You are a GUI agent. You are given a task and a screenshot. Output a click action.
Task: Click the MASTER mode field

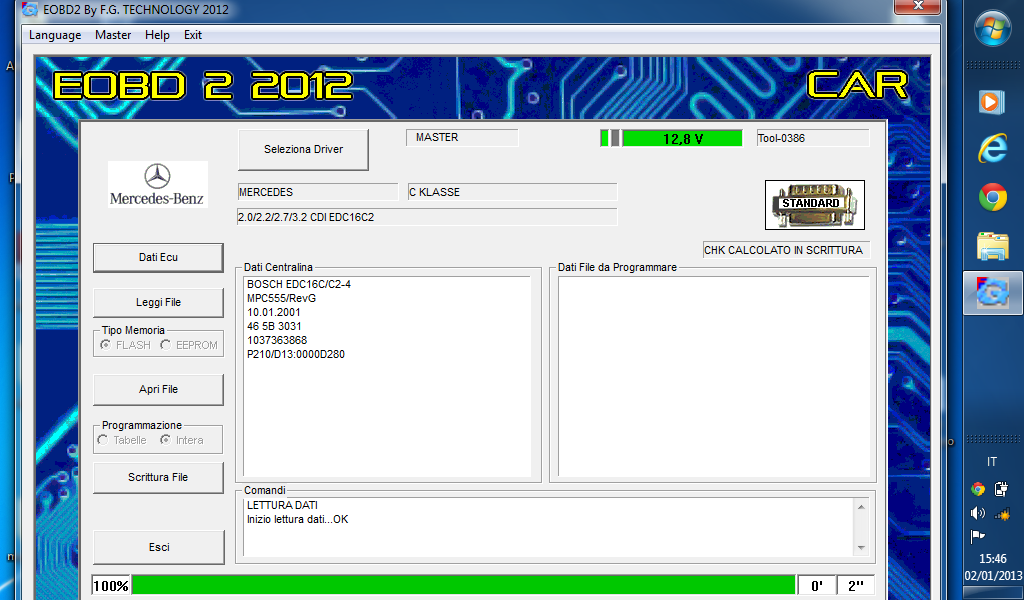click(462, 138)
